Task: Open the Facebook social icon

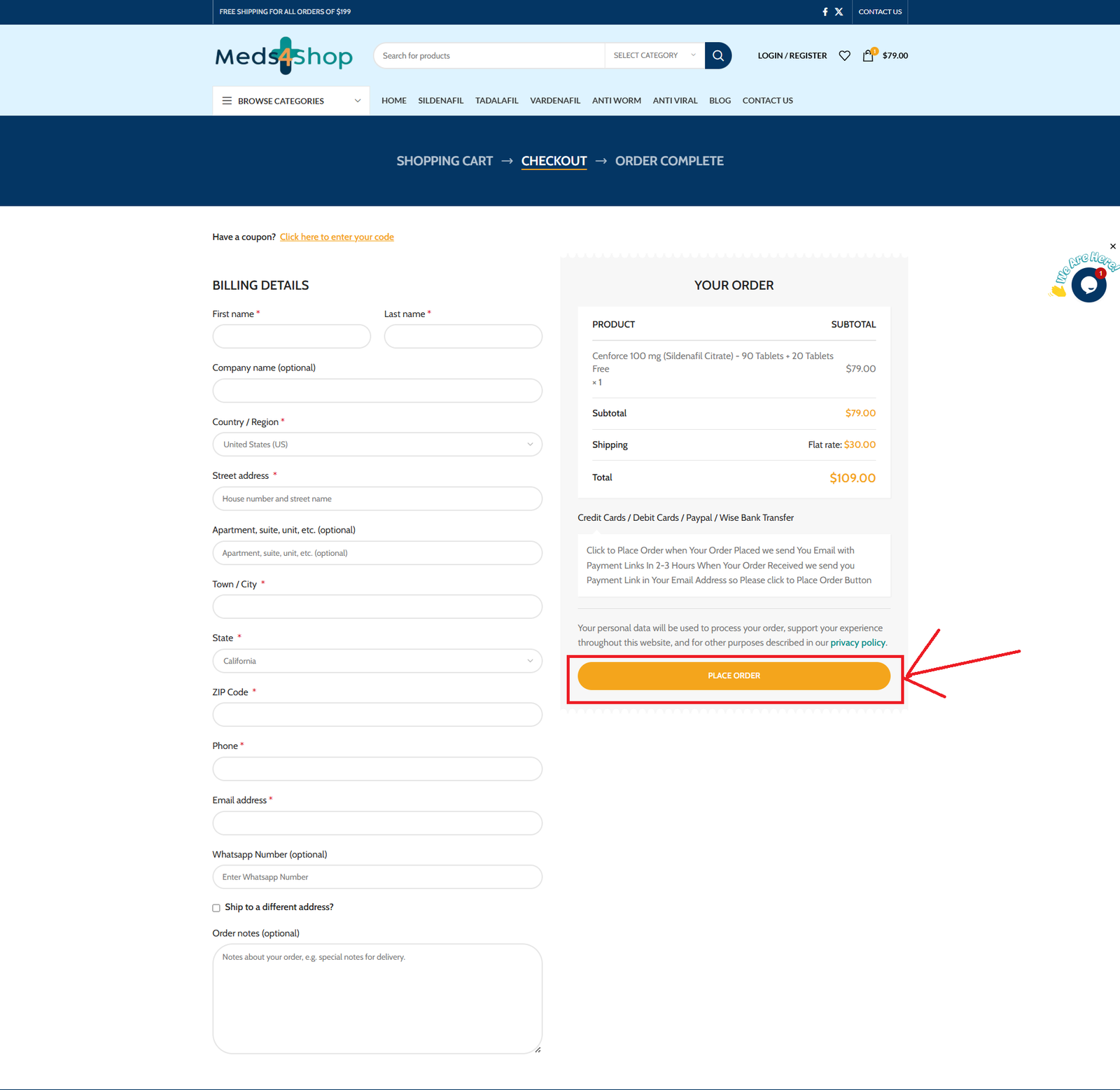Action: (x=825, y=12)
